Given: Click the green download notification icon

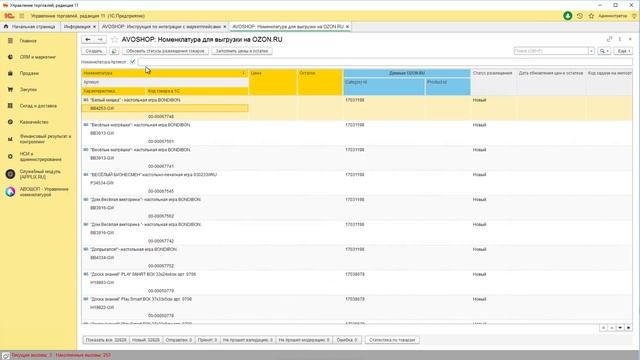Looking at the screenshot, I should [x=567, y=16].
